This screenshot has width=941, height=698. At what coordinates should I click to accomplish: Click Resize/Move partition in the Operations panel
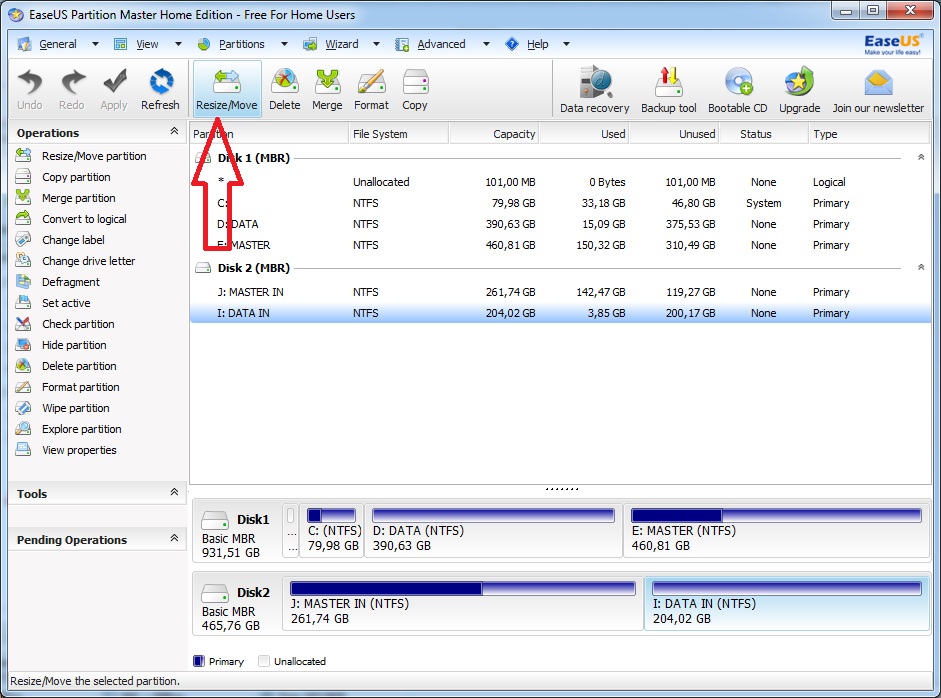[x=81, y=156]
